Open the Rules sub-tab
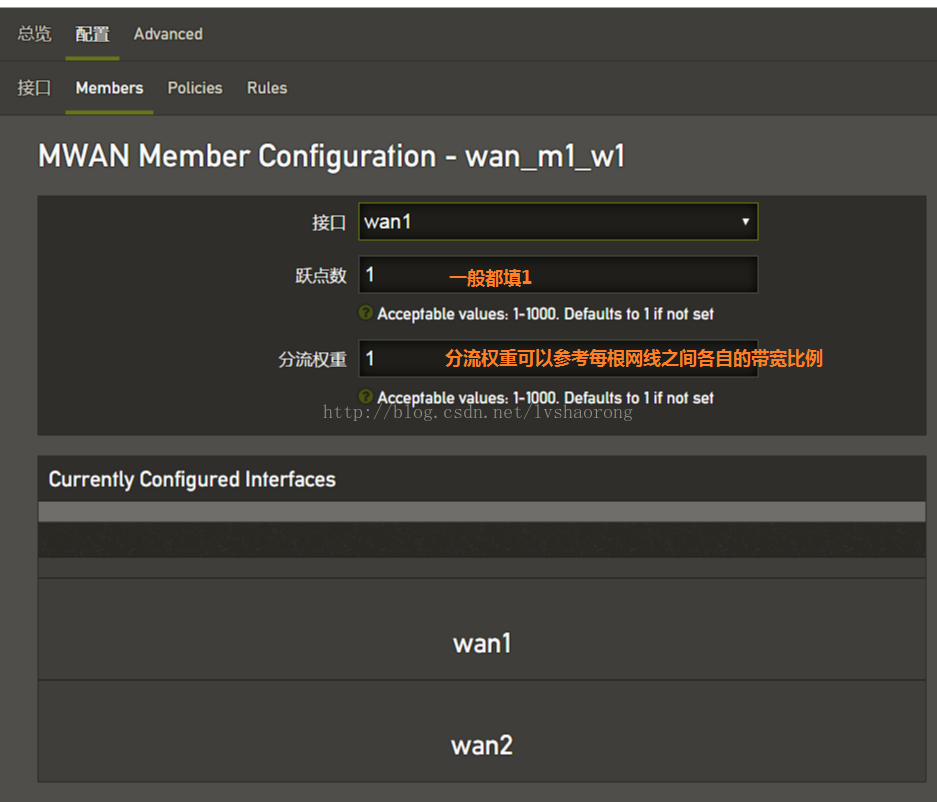 267,88
